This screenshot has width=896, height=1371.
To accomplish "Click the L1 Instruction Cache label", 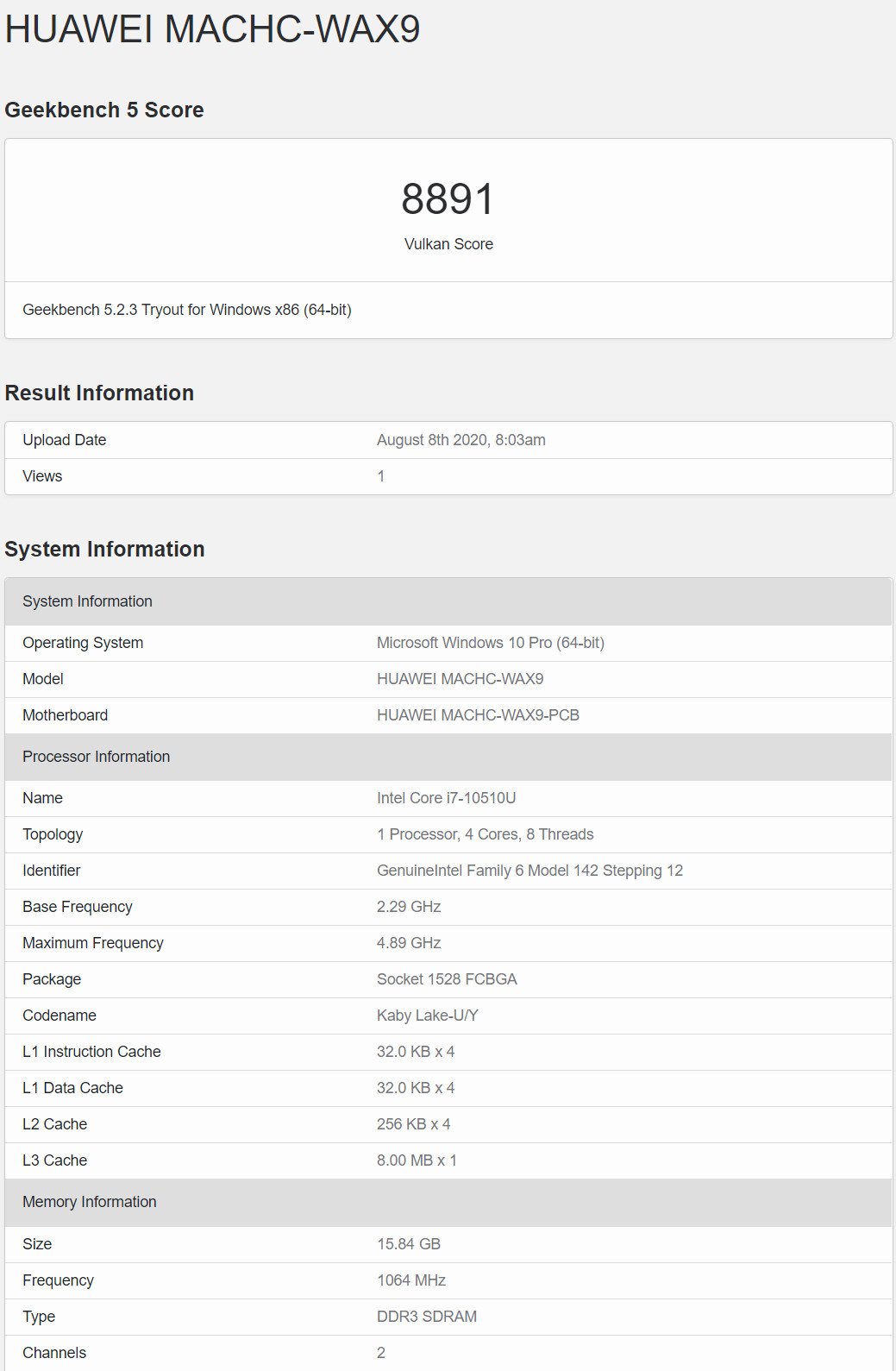I will point(91,1052).
